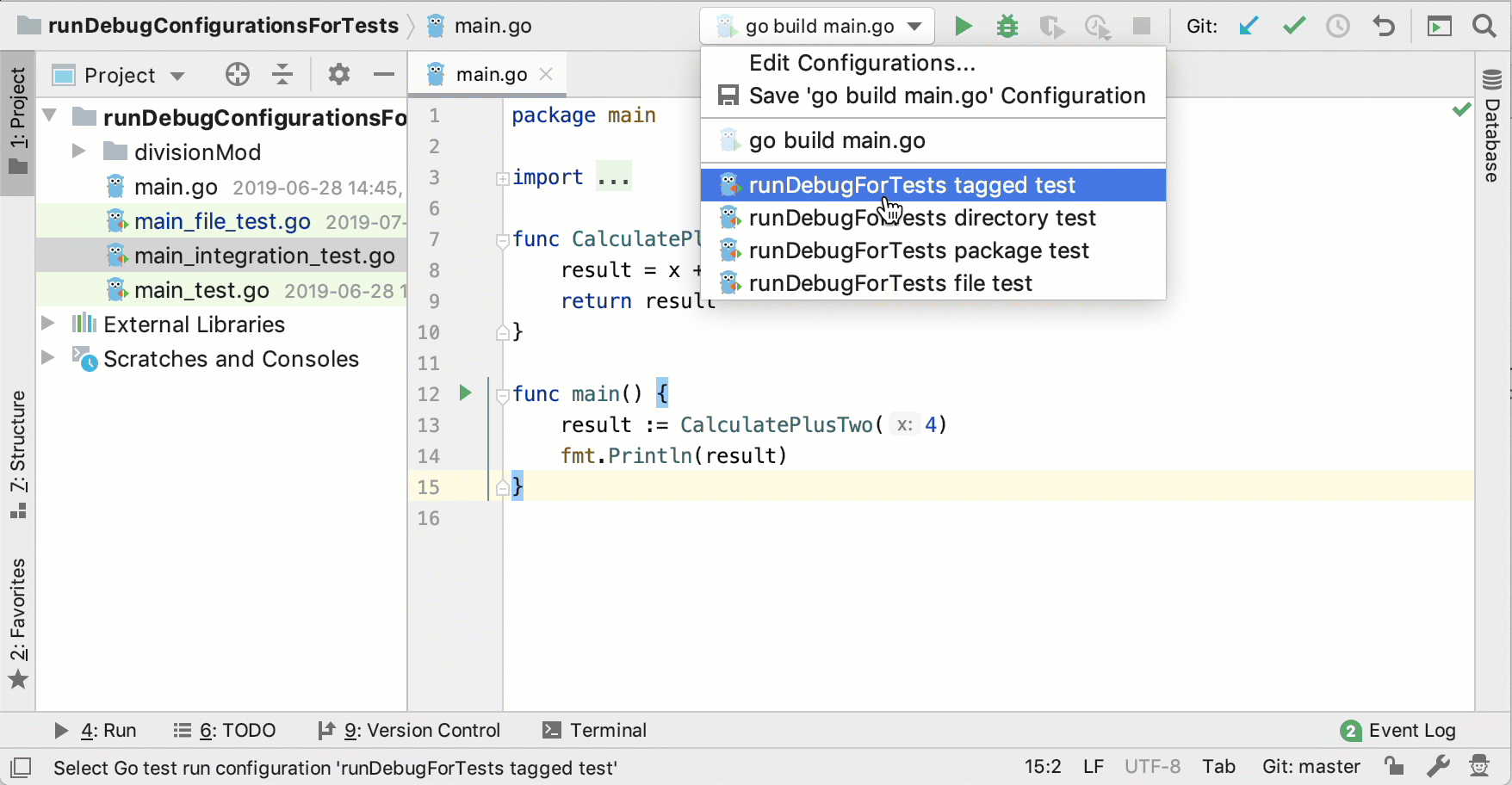The image size is (1512, 785).
Task: Toggle the Database tool window
Action: [1493, 129]
